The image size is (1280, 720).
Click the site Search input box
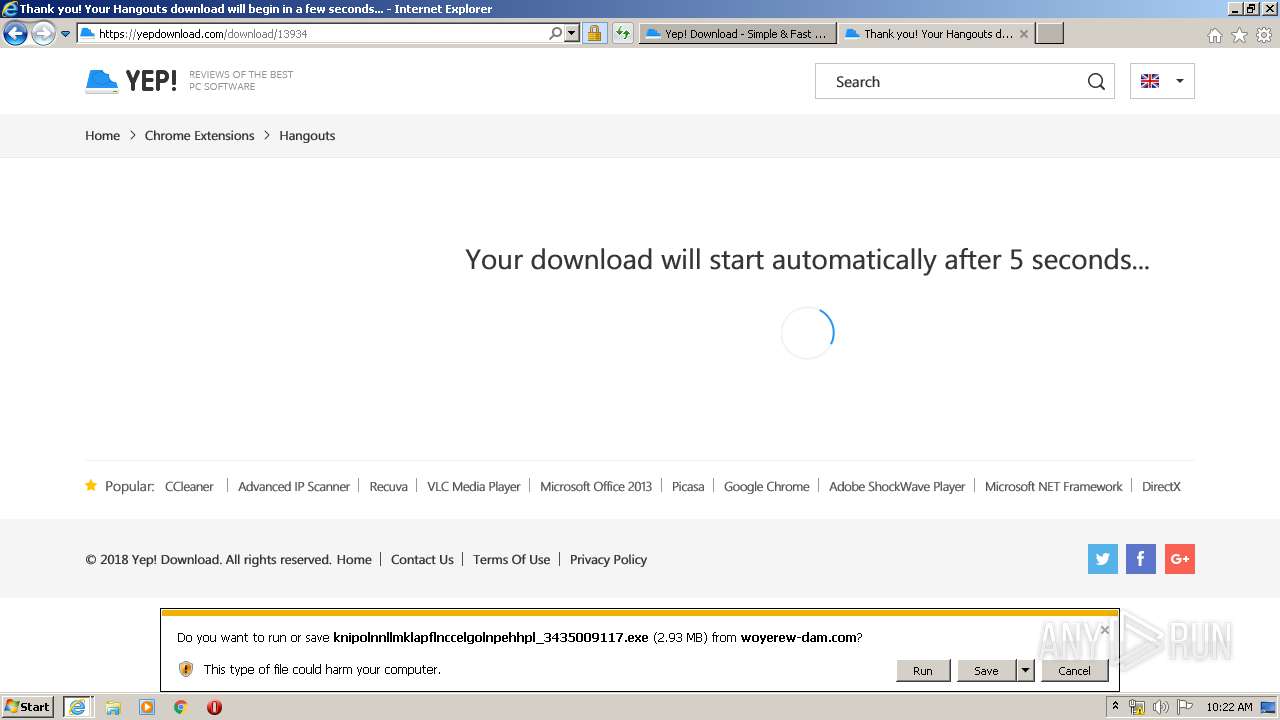coord(951,82)
